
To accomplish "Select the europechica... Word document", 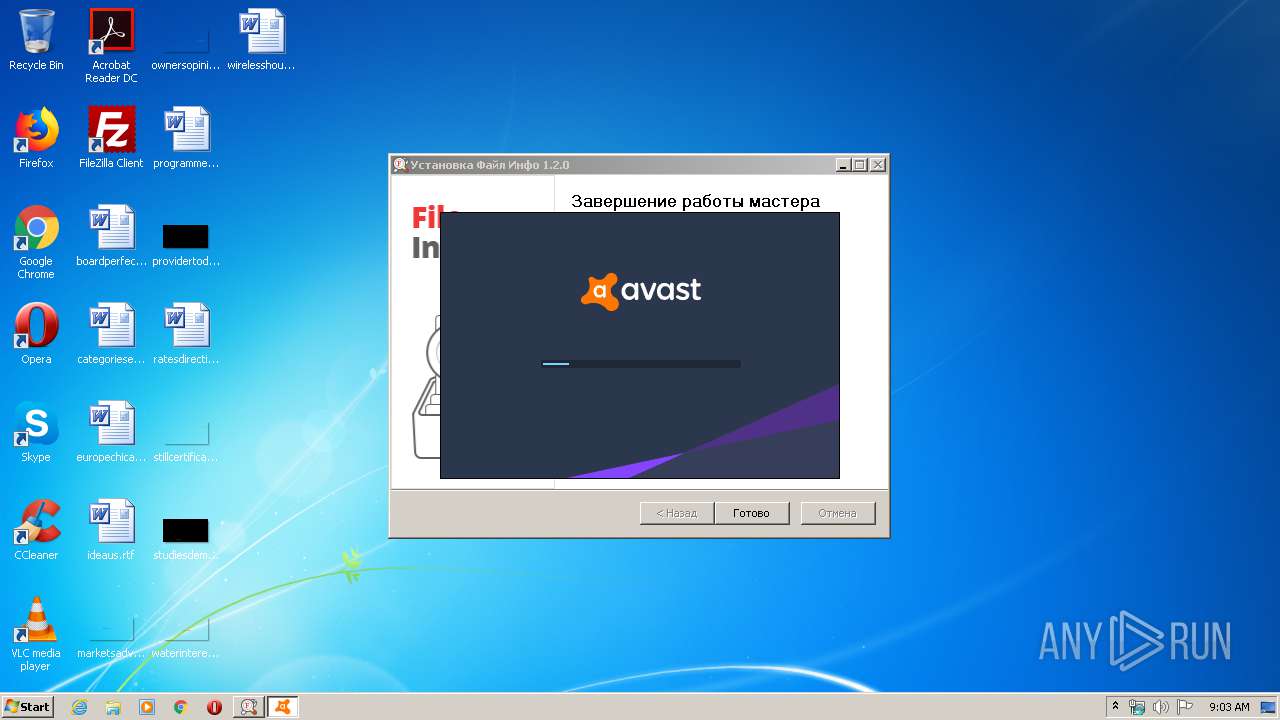I will coord(111,432).
